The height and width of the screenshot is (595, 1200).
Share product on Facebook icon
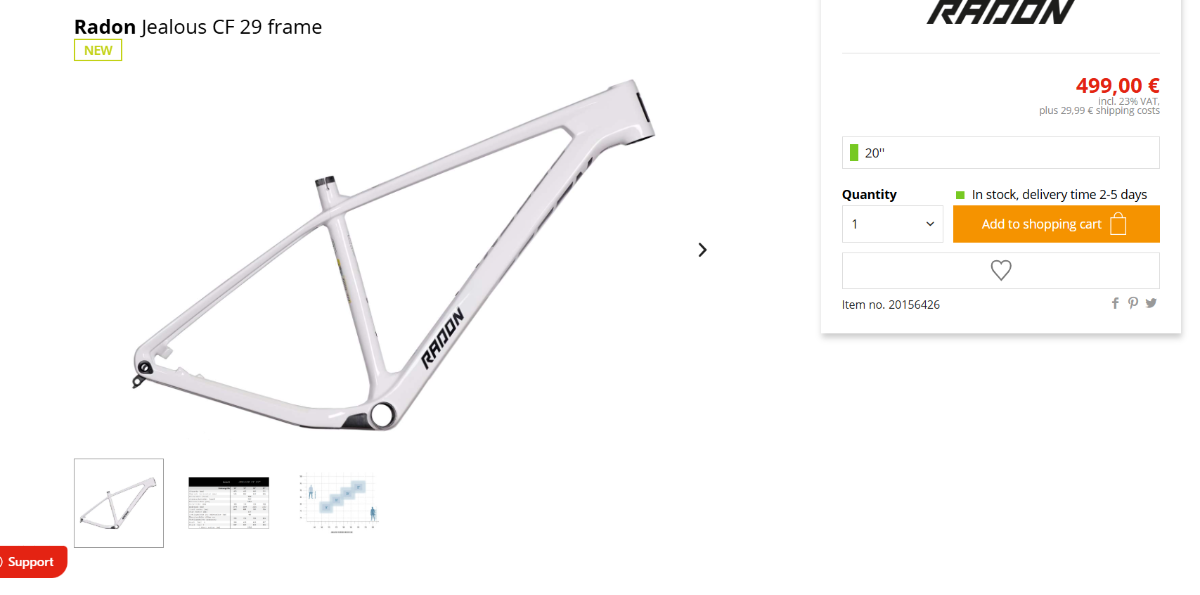(x=1115, y=303)
